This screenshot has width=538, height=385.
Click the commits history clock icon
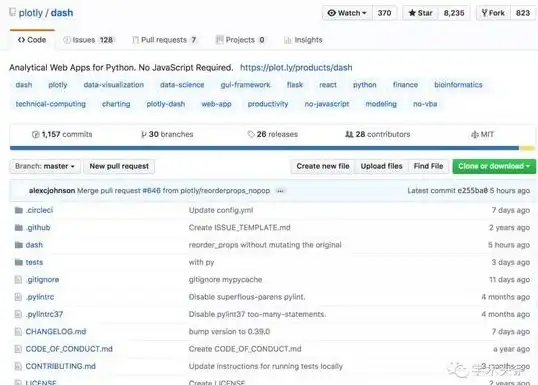pyautogui.click(x=35, y=135)
